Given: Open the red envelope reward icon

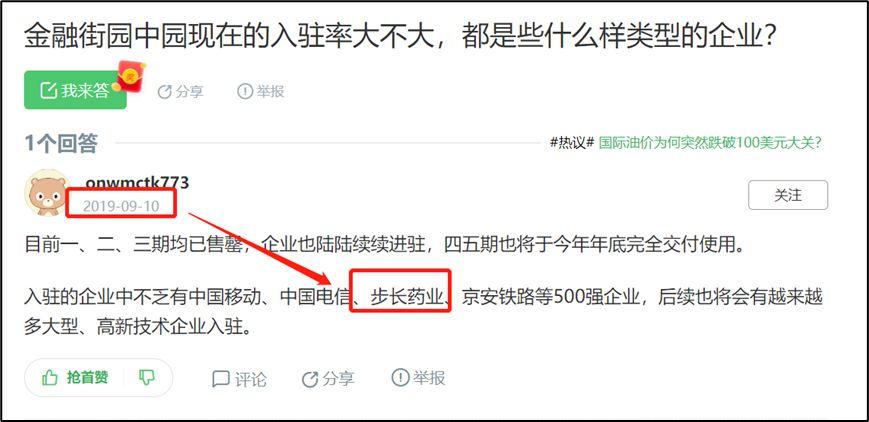Looking at the screenshot, I should (131, 77).
